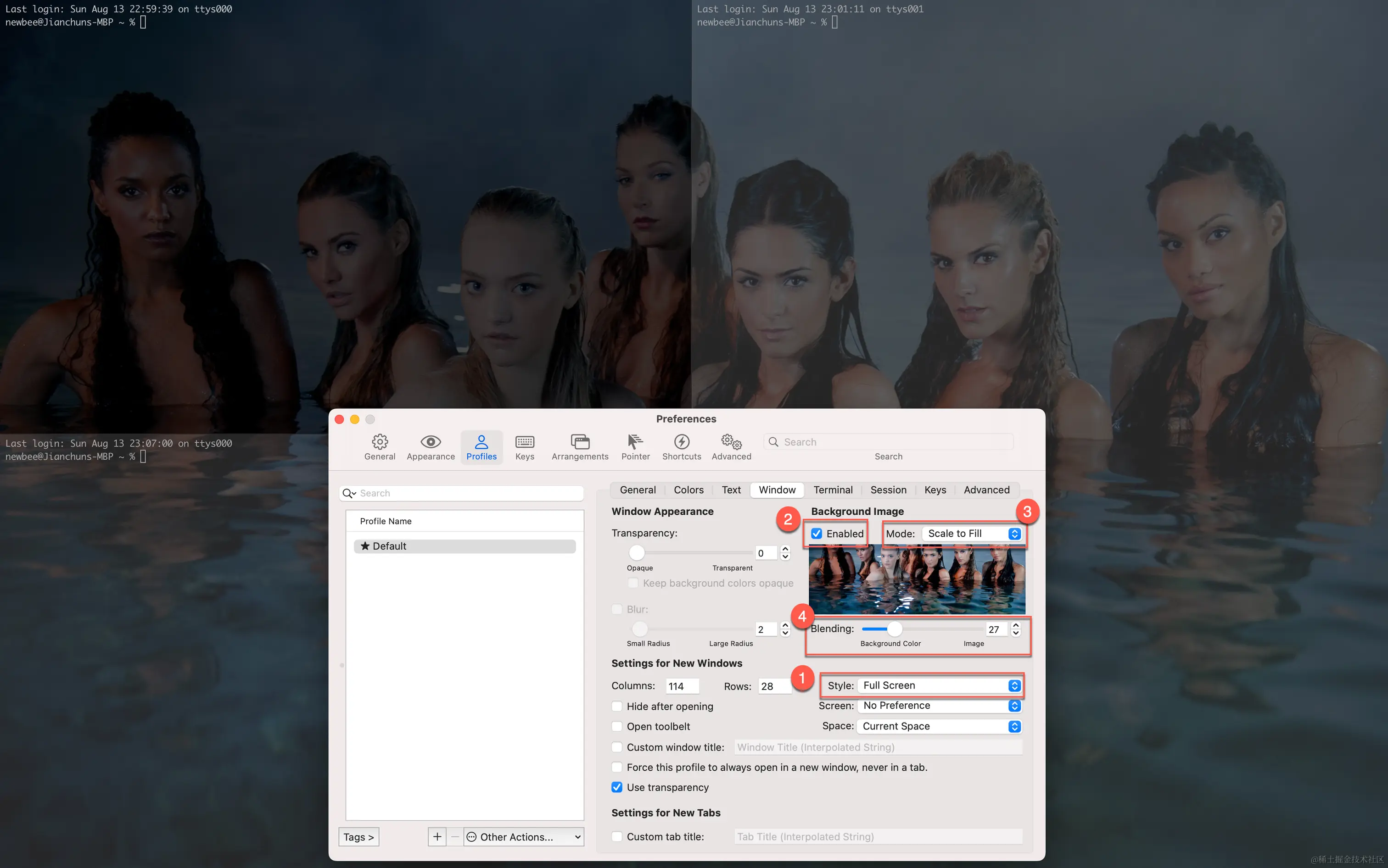1388x868 pixels.
Task: Click the plus button to add profile
Action: [437, 837]
